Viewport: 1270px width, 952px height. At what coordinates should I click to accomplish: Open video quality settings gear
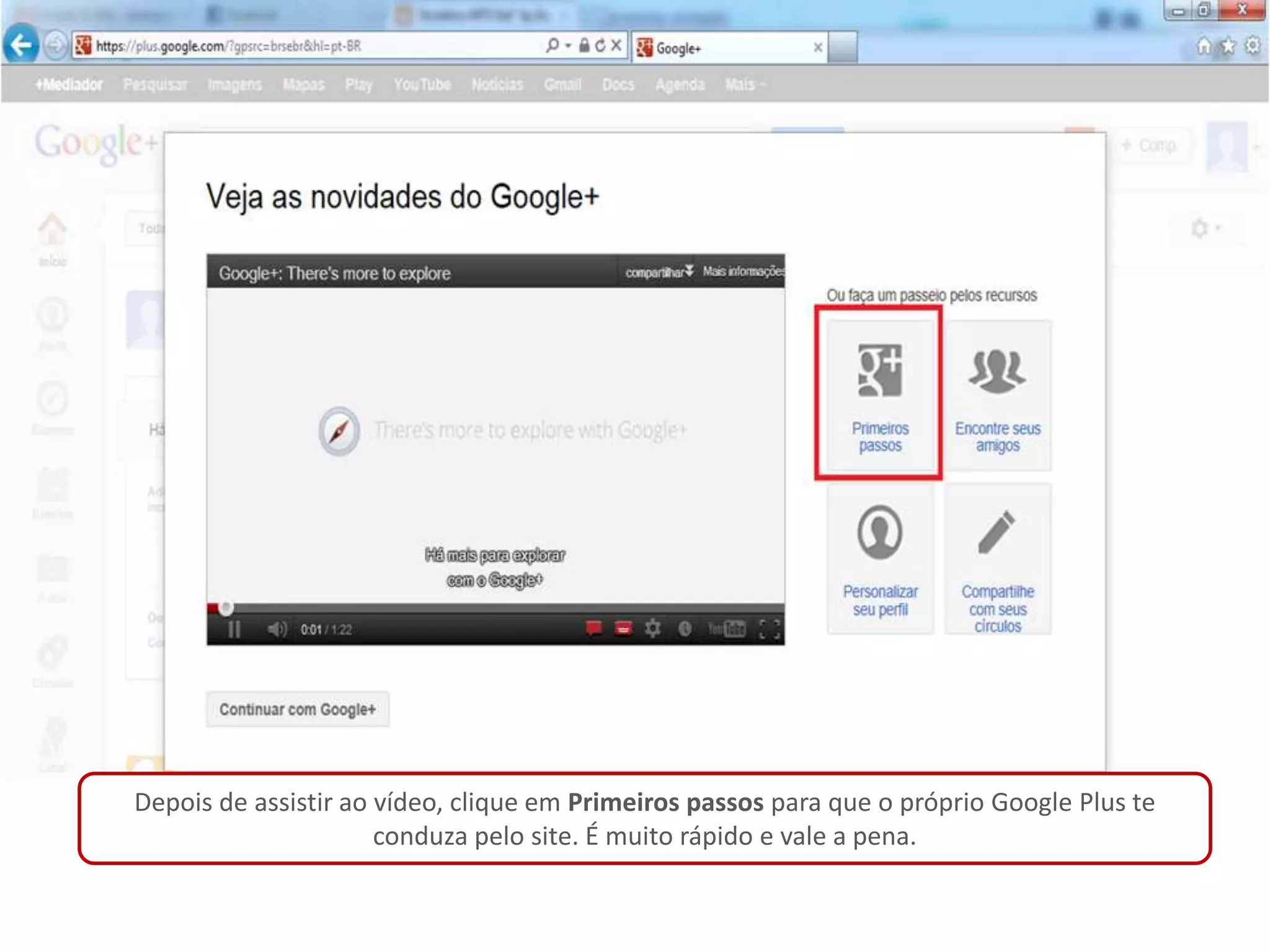tap(652, 629)
